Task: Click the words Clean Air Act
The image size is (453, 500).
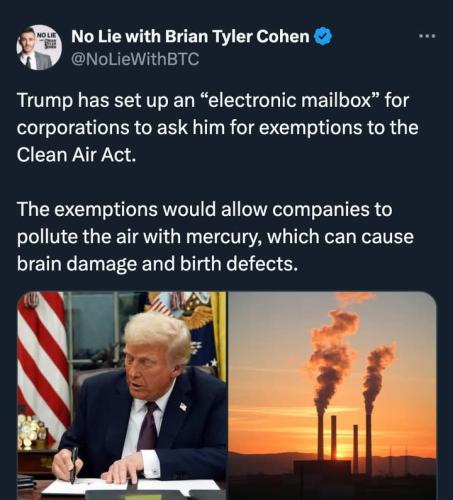Action: click(76, 155)
